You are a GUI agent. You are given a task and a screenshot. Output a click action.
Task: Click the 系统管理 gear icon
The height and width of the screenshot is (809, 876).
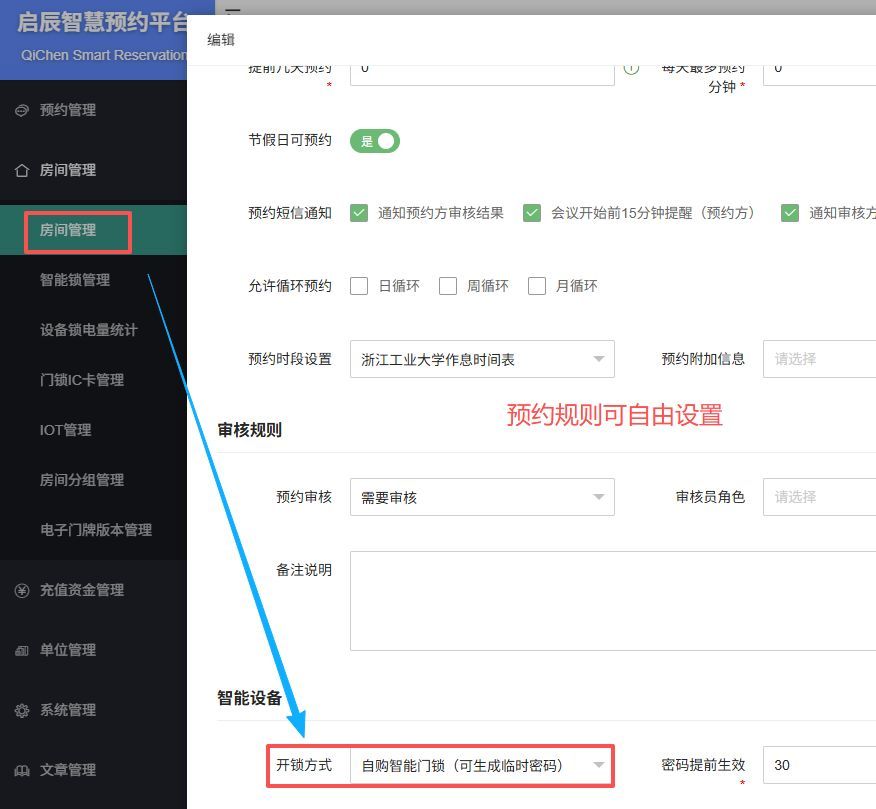click(x=22, y=710)
